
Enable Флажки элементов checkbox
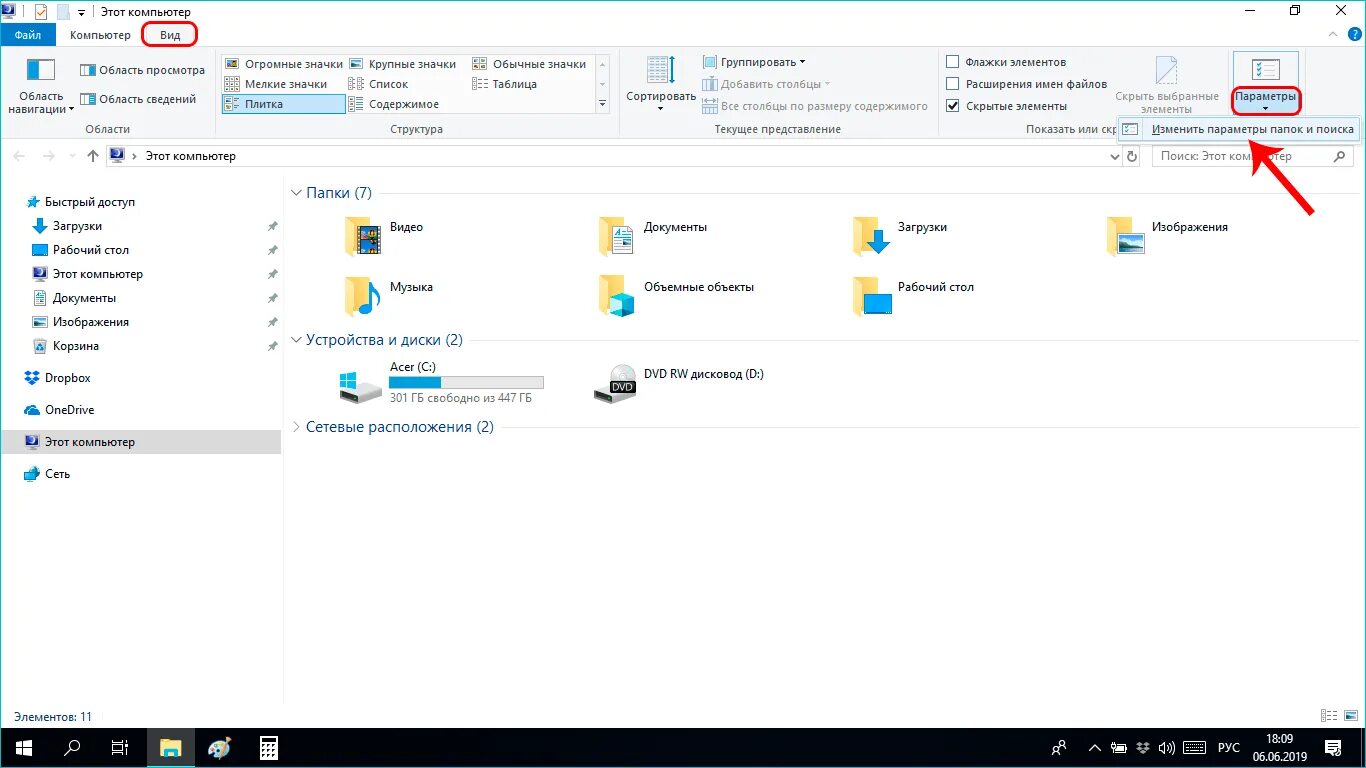[x=953, y=62]
